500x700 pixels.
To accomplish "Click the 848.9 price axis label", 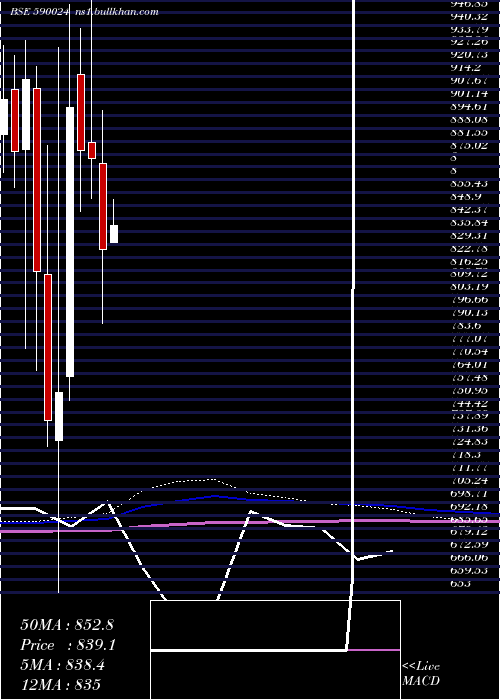I will click(466, 197).
